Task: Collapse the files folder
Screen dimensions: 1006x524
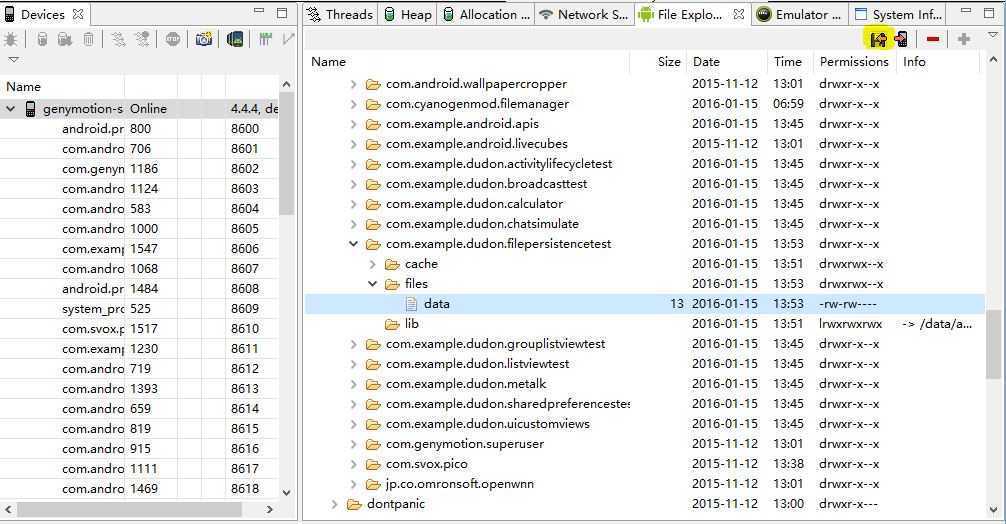Action: 372,283
